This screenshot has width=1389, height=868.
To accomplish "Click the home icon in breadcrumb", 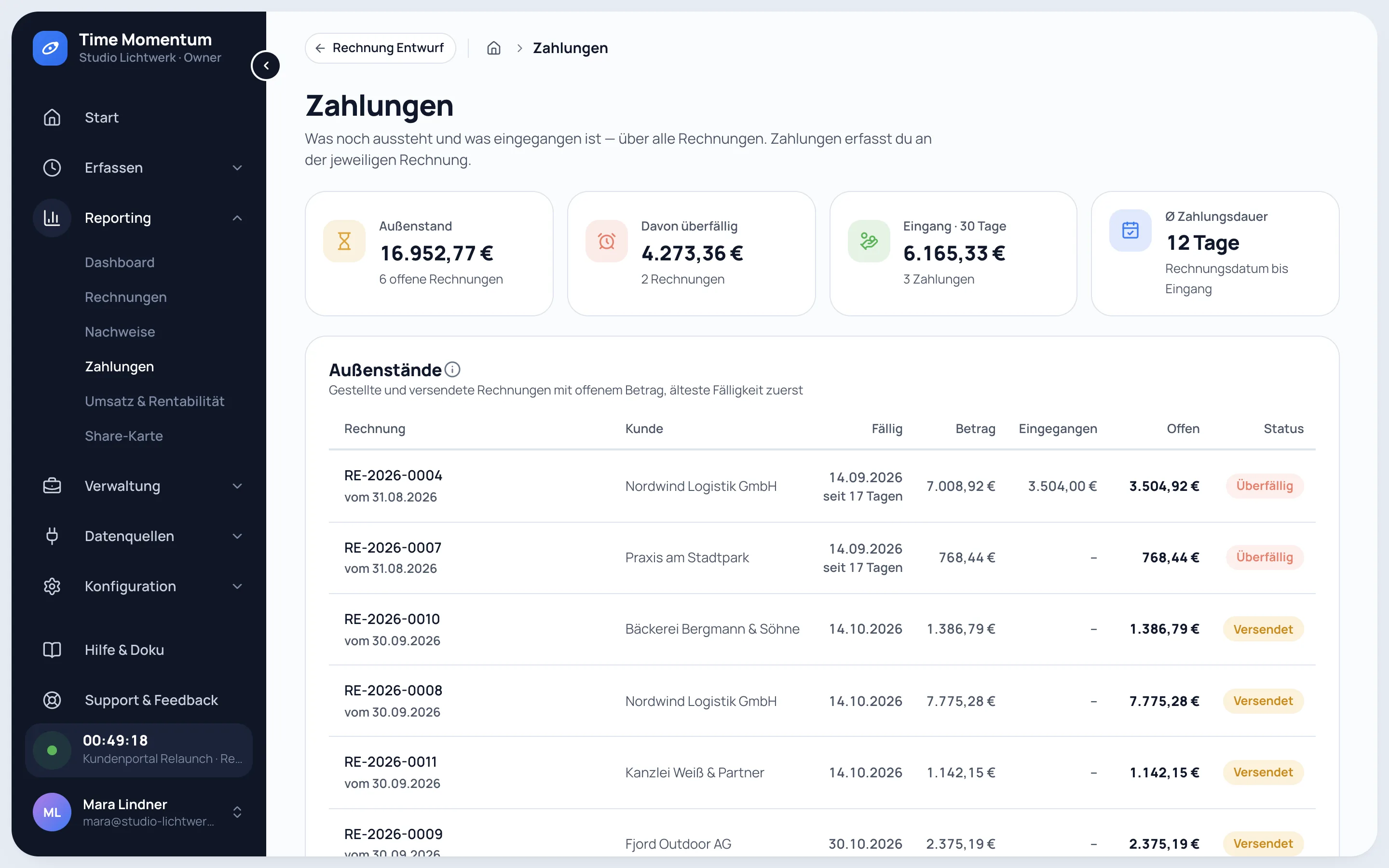I will [x=493, y=48].
